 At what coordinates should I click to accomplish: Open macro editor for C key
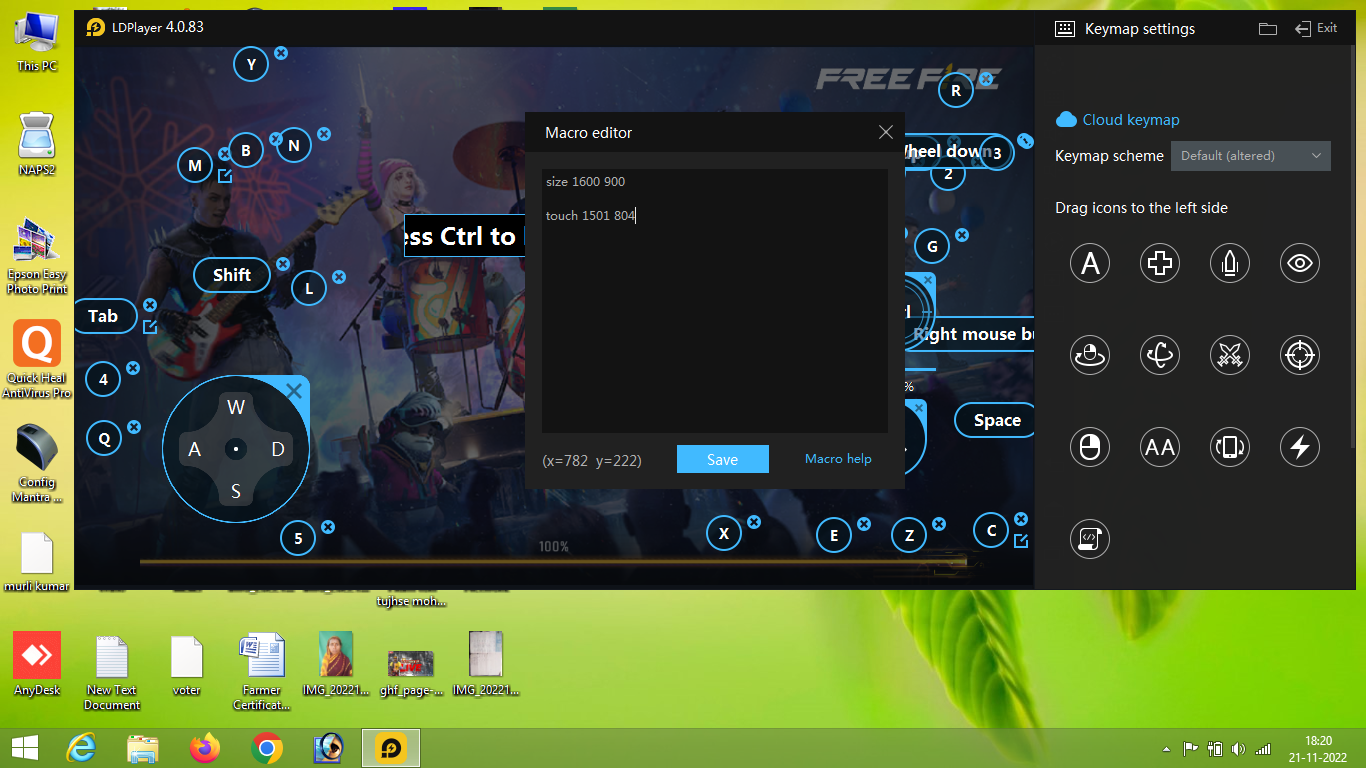point(1021,541)
